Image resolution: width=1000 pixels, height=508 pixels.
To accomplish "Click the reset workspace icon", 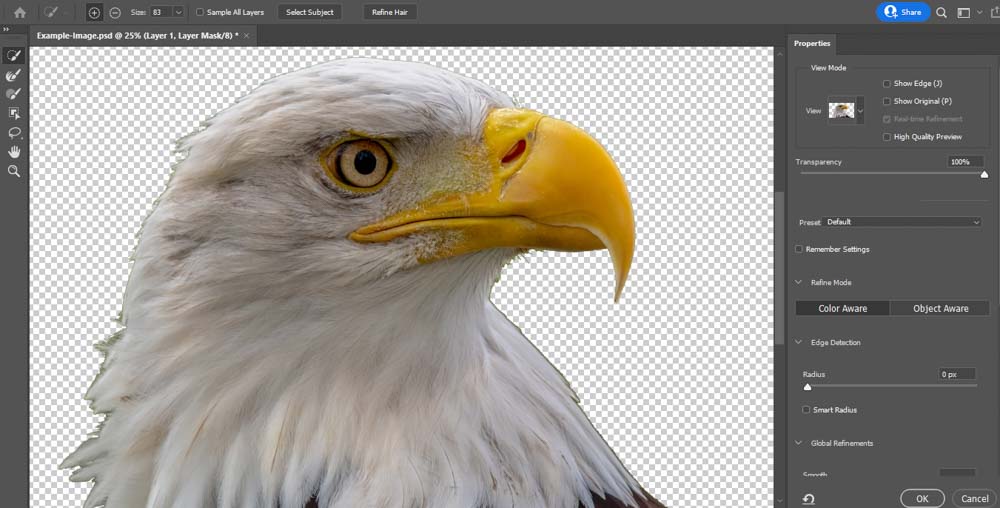I will coord(808,498).
